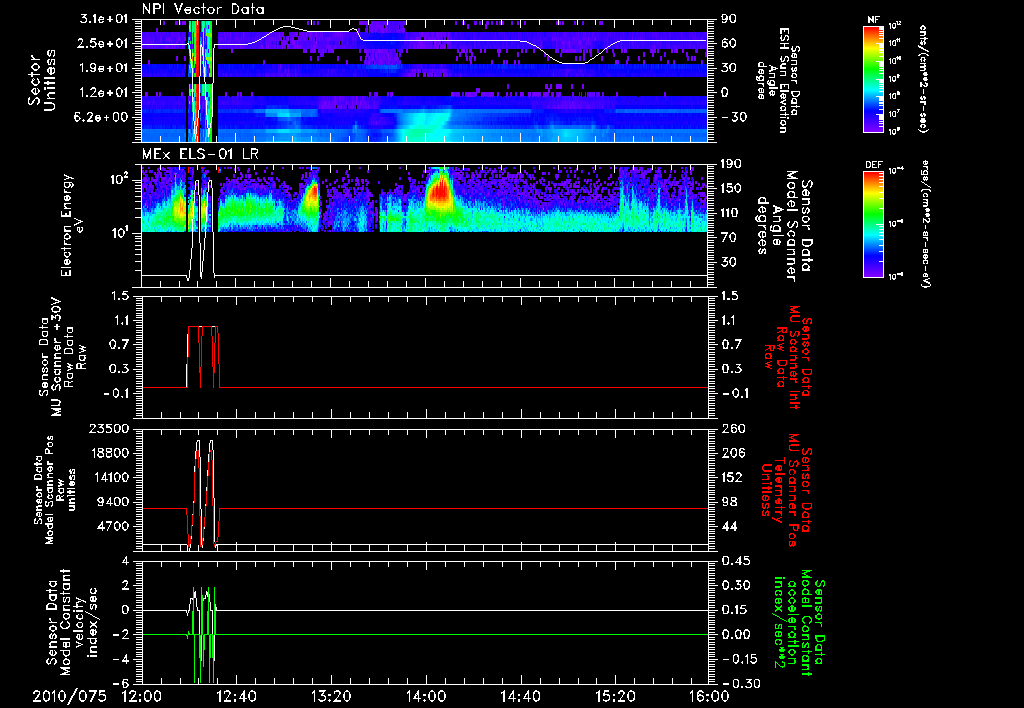Click the NF color bar legend
1024x708 pixels.
tap(874, 79)
